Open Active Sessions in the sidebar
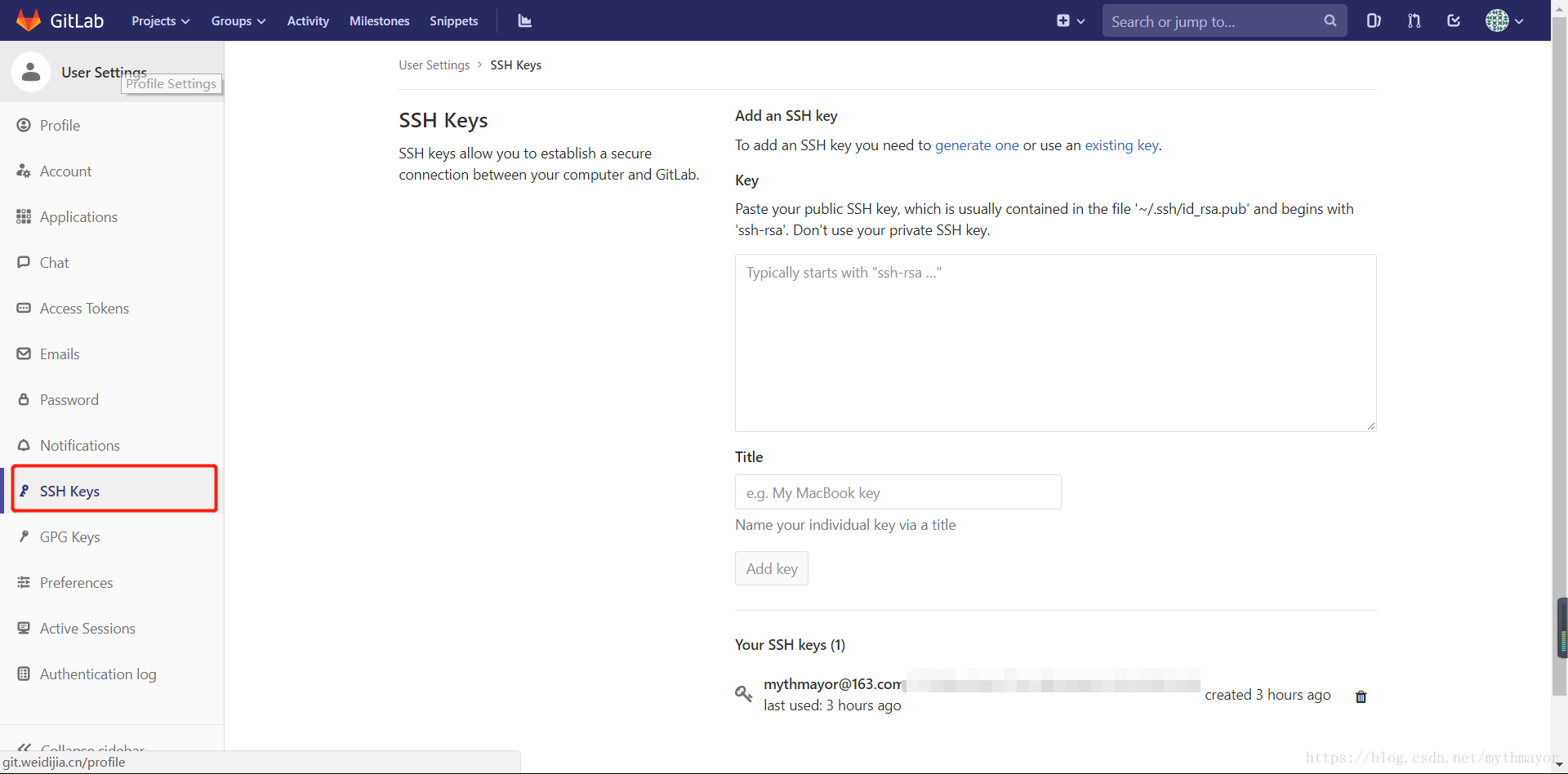The height and width of the screenshot is (774, 1568). [112, 628]
